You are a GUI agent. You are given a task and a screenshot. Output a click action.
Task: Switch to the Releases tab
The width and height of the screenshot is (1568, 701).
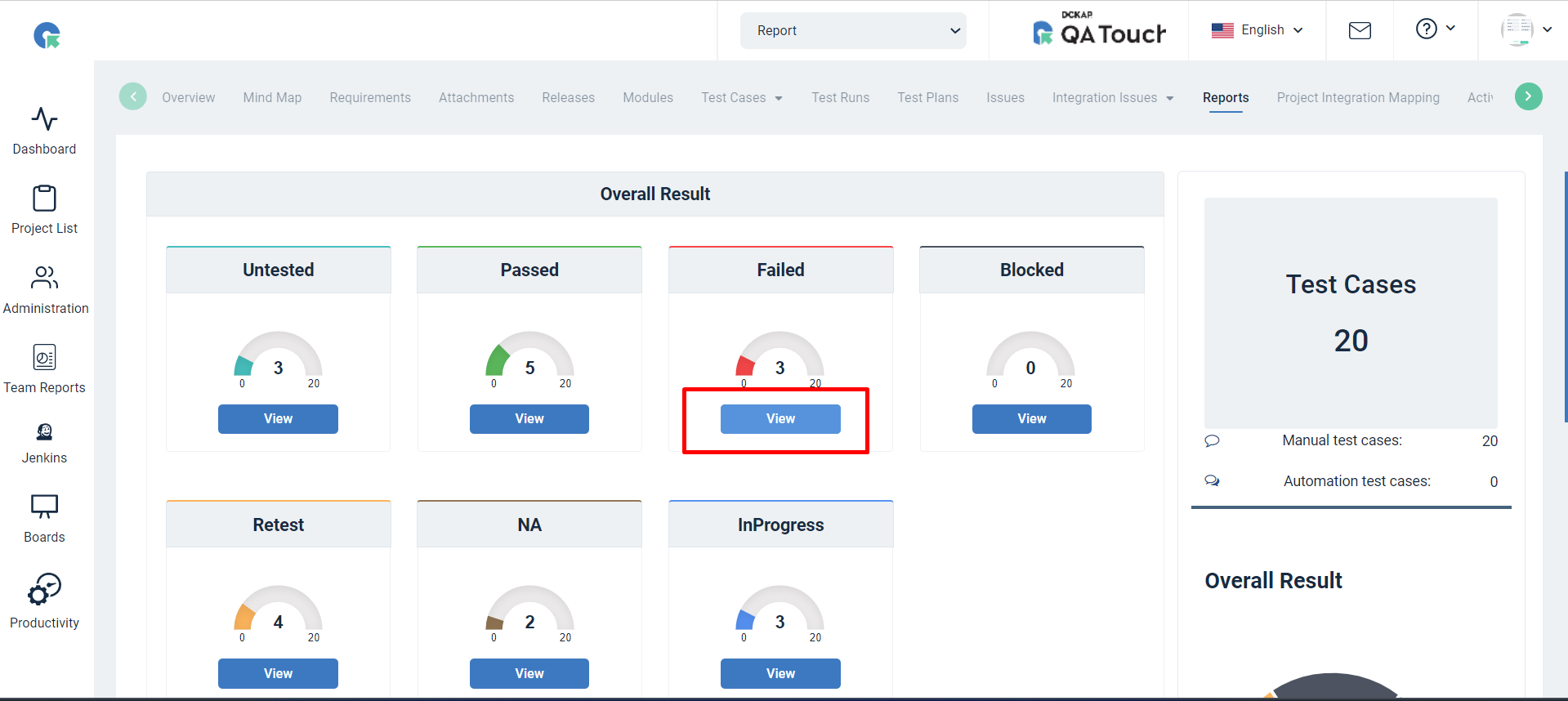569,98
